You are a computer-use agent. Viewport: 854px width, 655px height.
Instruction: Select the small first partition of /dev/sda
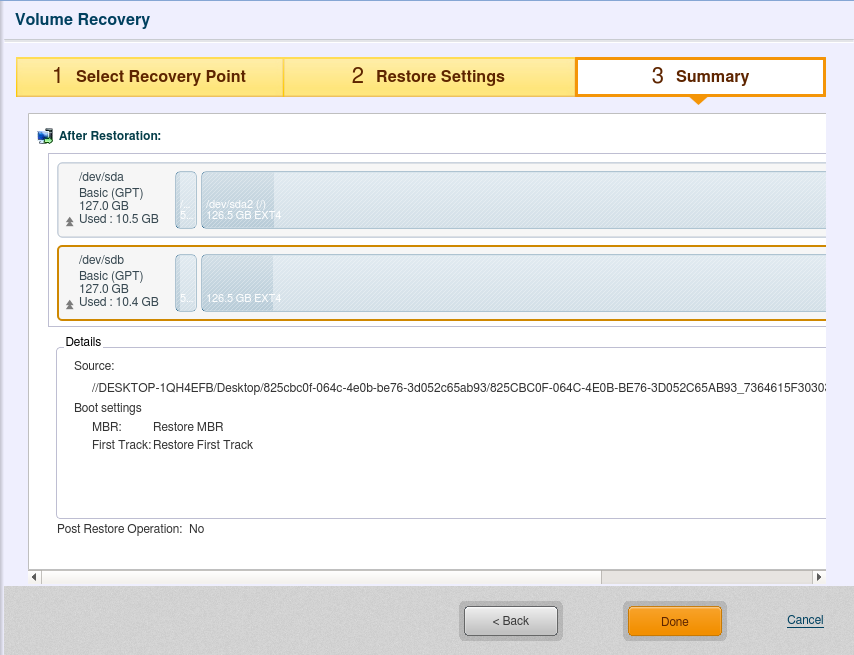point(186,200)
